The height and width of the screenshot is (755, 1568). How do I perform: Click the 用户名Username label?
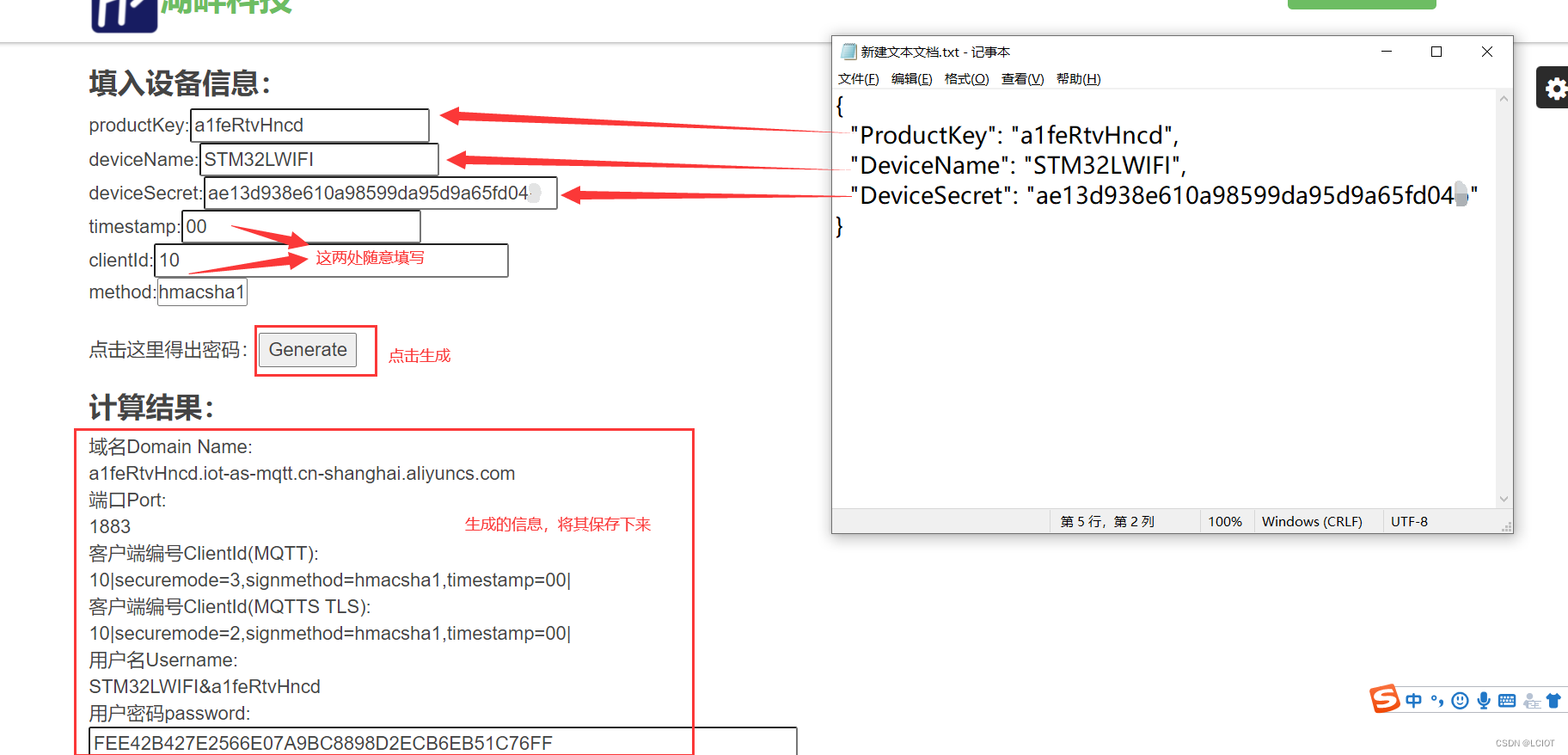click(x=163, y=660)
